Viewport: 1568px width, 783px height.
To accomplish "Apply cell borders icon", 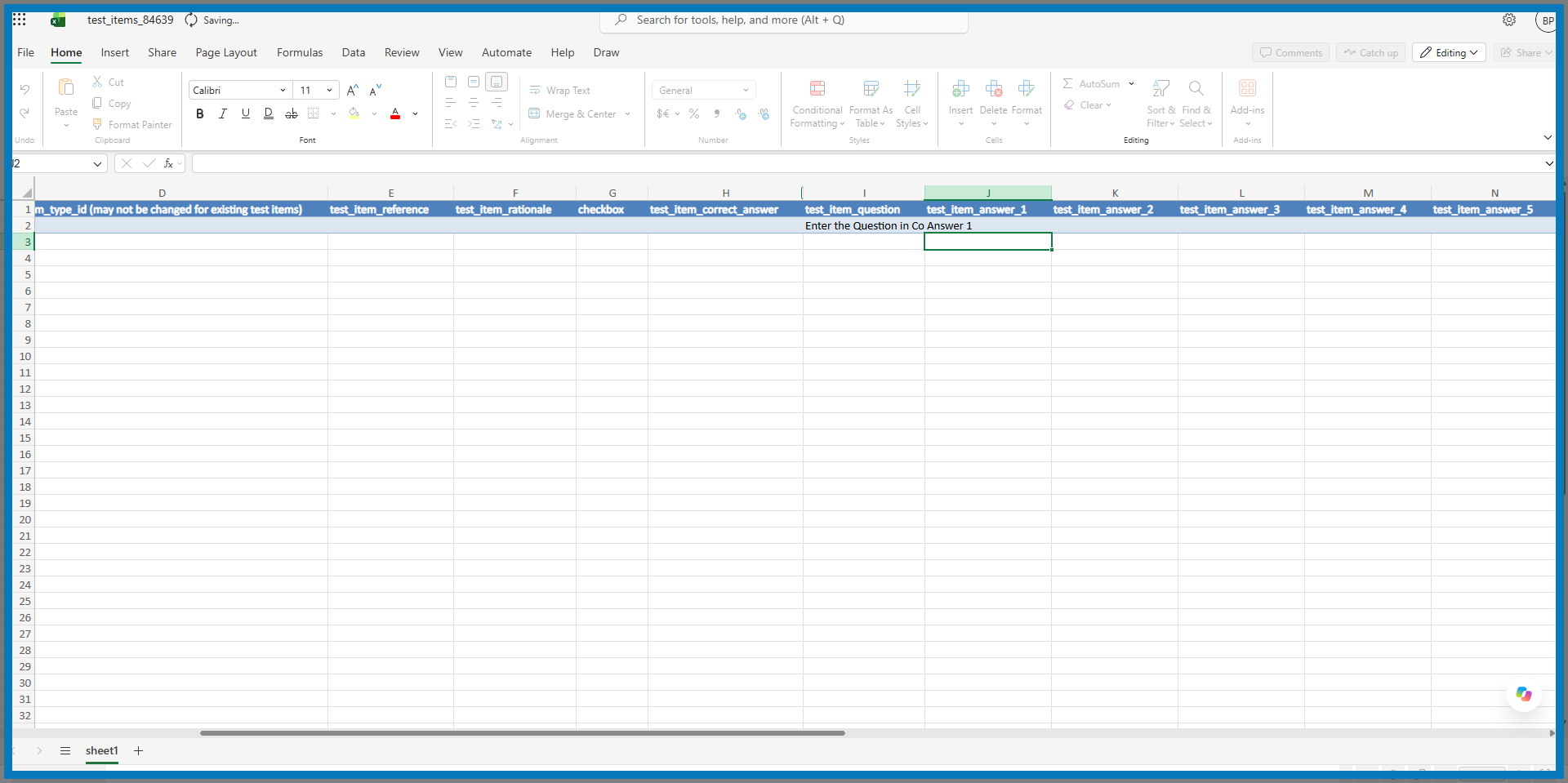I will click(314, 114).
